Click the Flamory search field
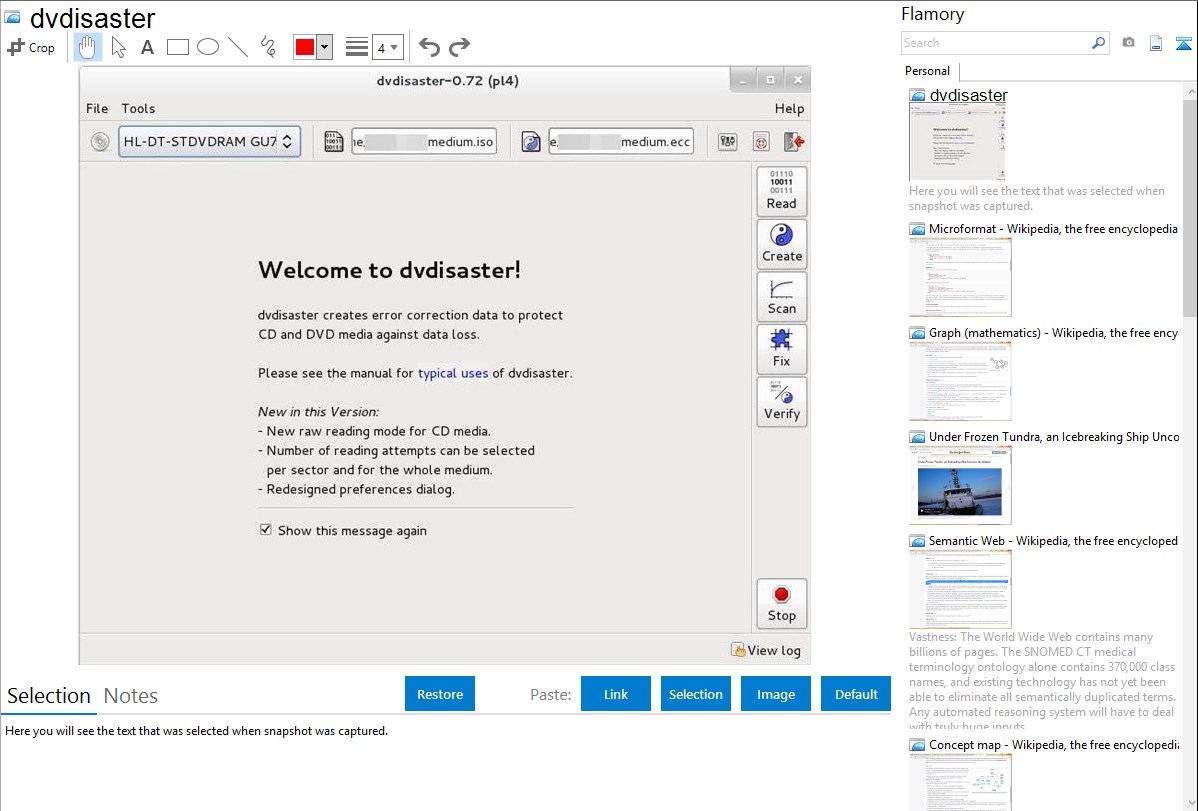Viewport: 1198px width, 811px height. 996,43
